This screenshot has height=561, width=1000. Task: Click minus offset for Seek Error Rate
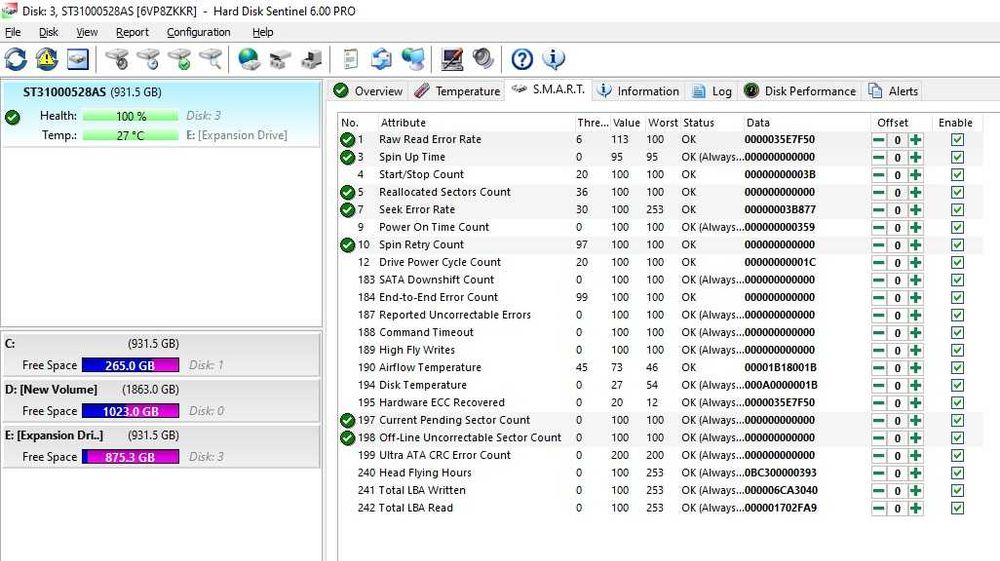(879, 210)
